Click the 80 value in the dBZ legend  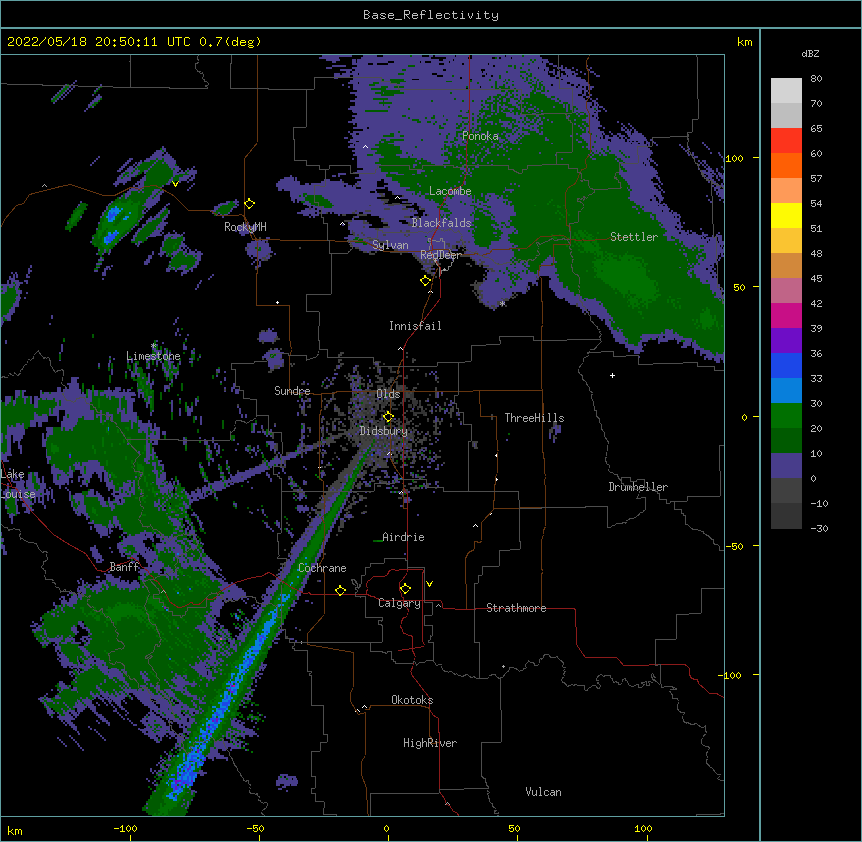click(x=816, y=79)
